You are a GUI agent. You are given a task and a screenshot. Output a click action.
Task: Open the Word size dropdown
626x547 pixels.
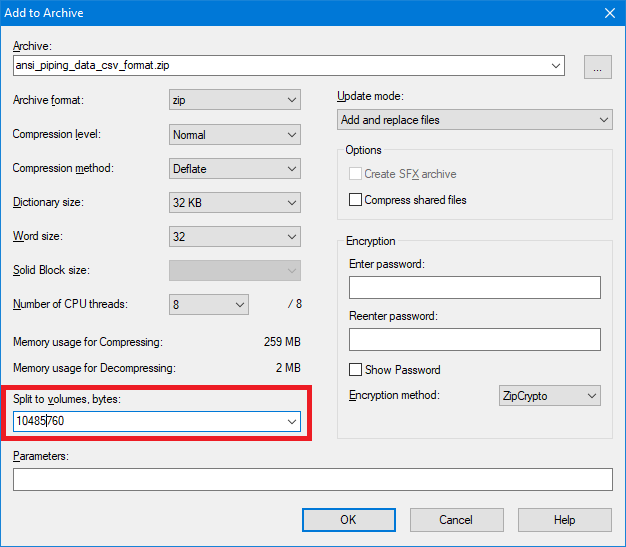[x=235, y=237]
